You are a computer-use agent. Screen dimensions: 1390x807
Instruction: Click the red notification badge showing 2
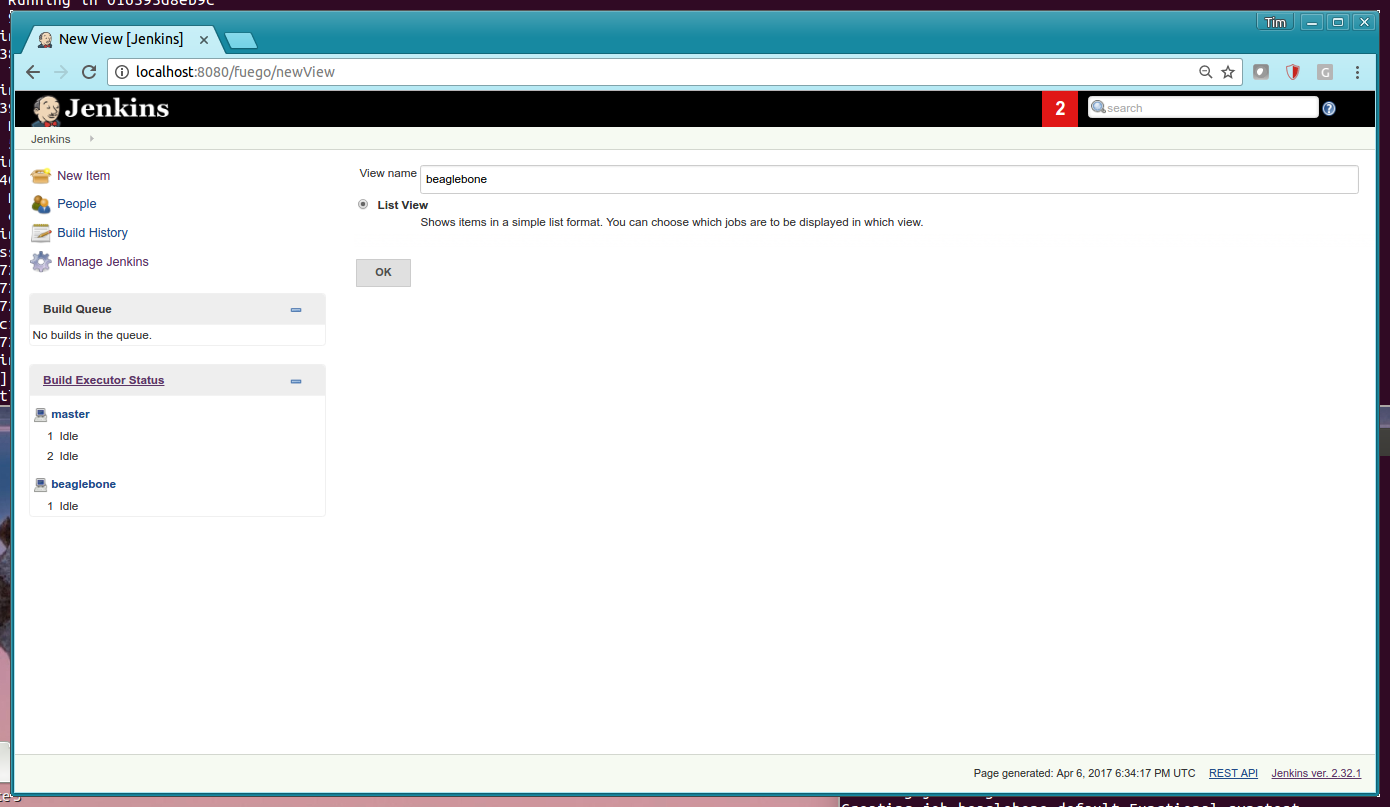(1060, 109)
